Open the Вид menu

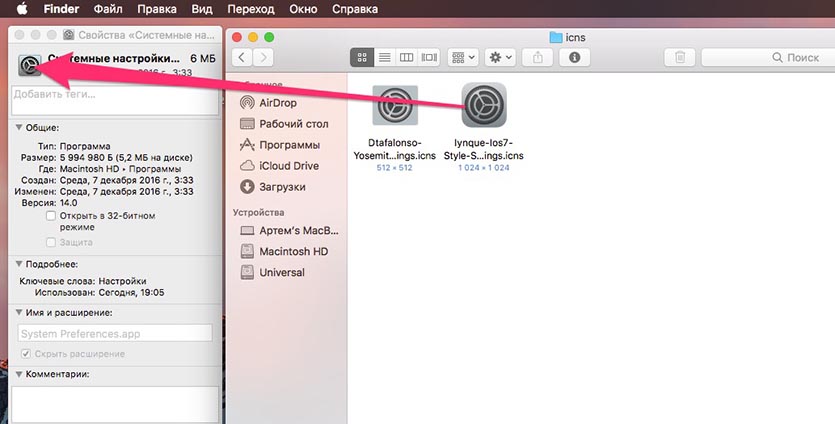pos(202,9)
